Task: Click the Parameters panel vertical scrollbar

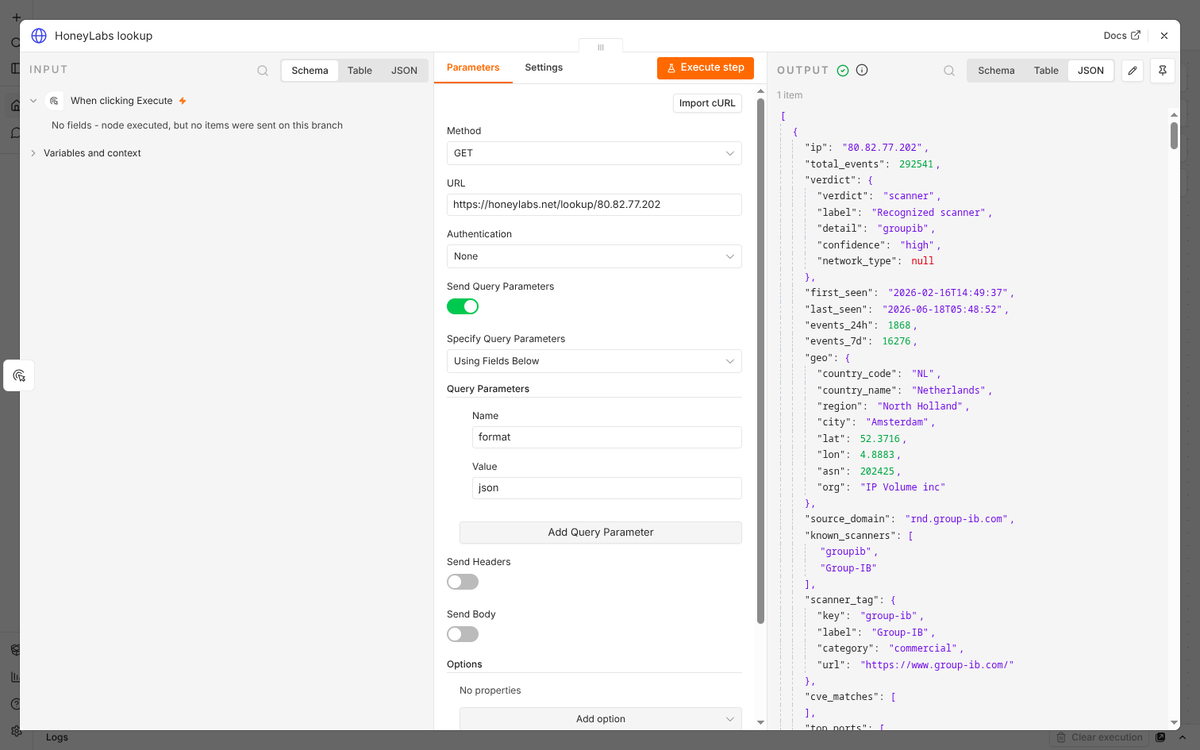Action: click(x=760, y=360)
